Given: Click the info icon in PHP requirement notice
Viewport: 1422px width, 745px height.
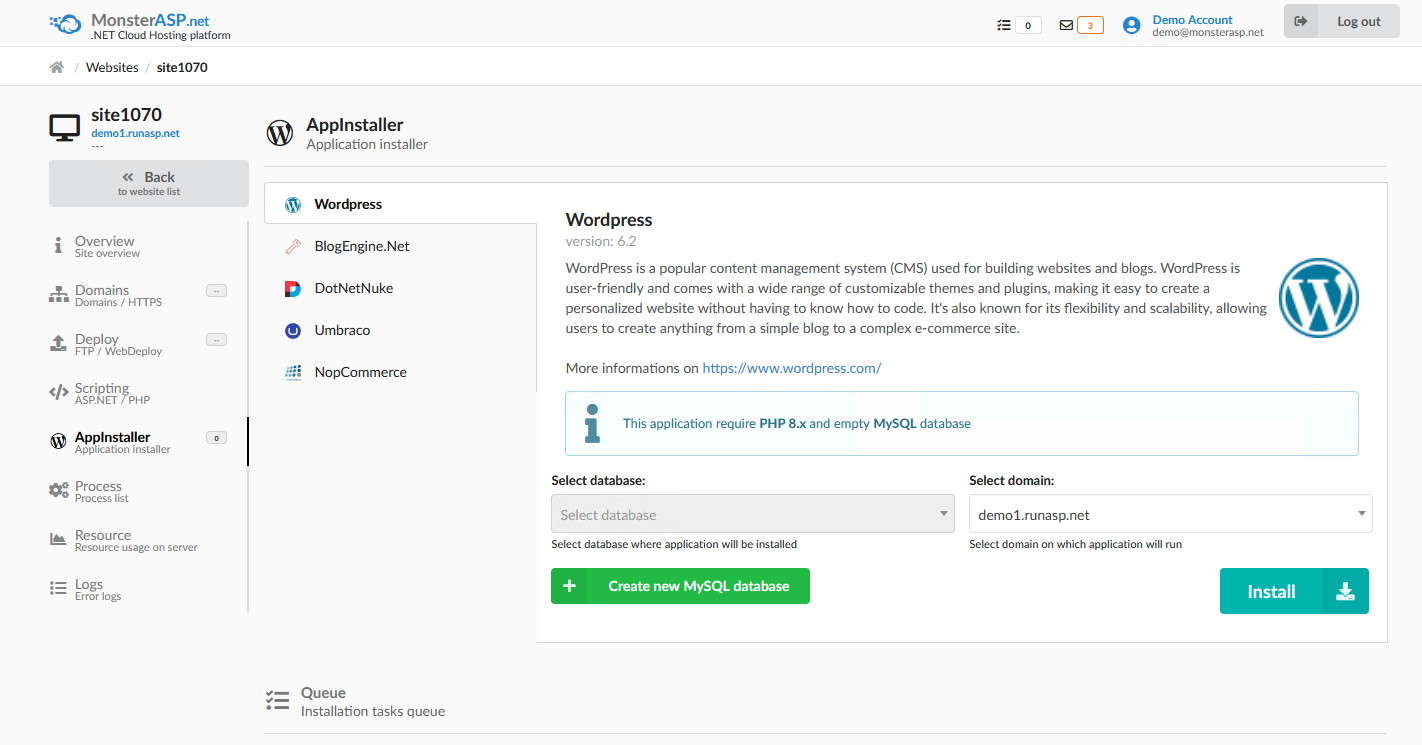Looking at the screenshot, I should coord(593,423).
